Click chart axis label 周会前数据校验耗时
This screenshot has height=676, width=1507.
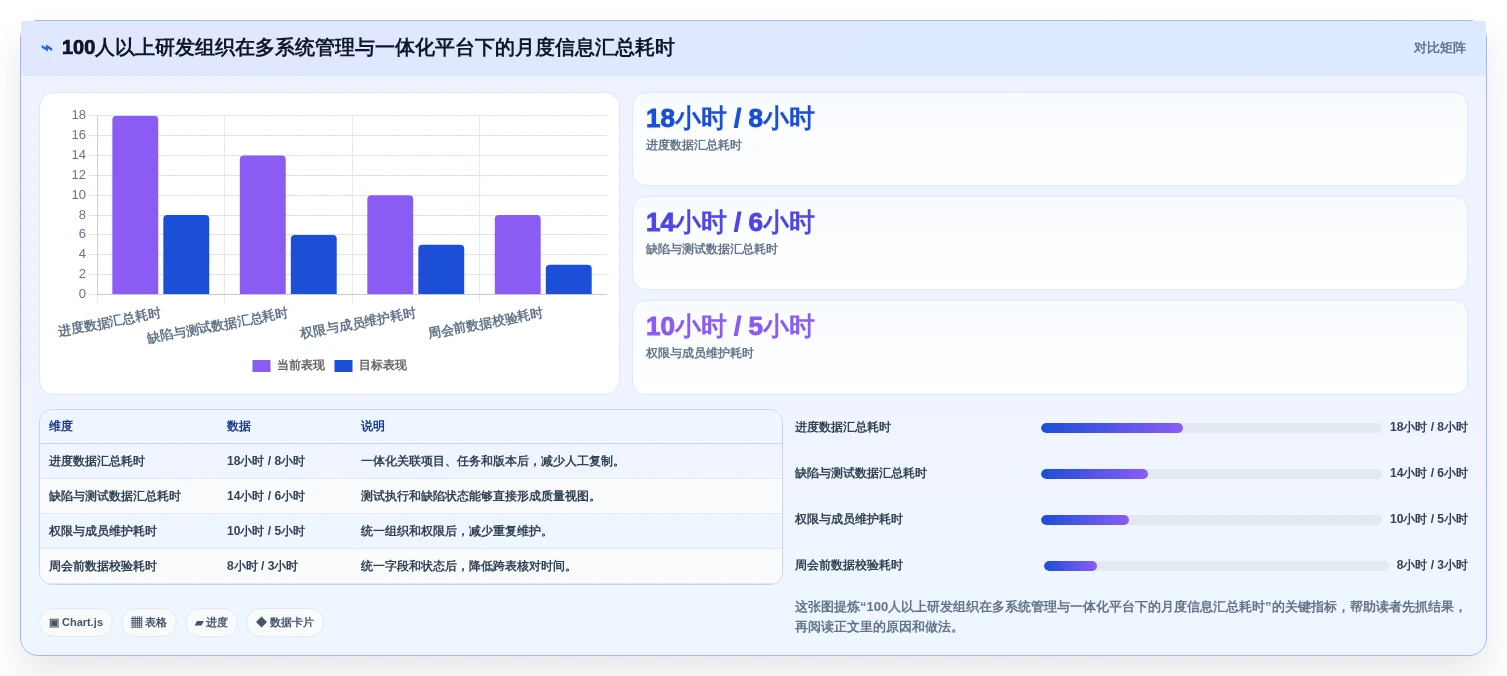pyautogui.click(x=485, y=324)
